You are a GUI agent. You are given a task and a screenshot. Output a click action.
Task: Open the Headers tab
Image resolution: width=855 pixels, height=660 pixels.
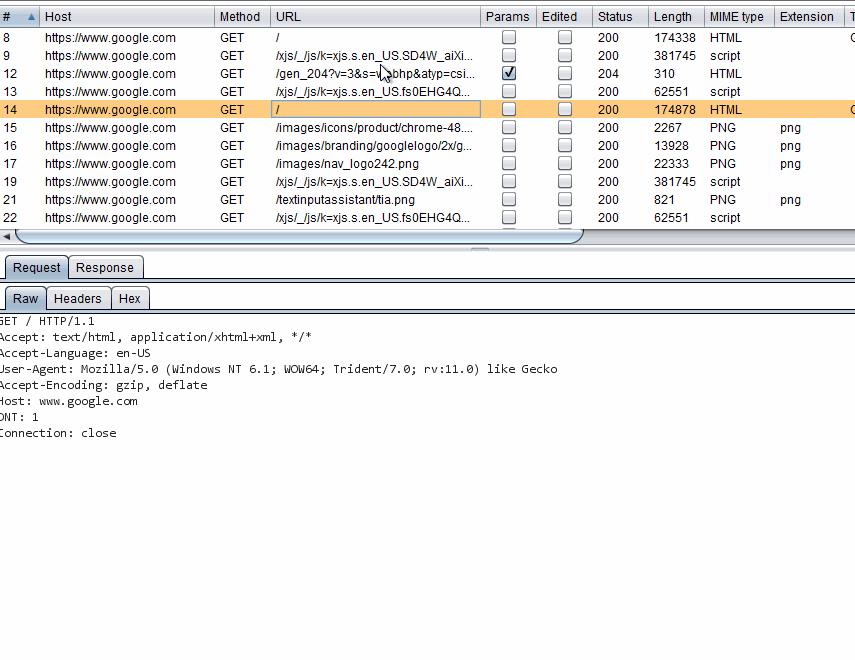[x=77, y=298]
